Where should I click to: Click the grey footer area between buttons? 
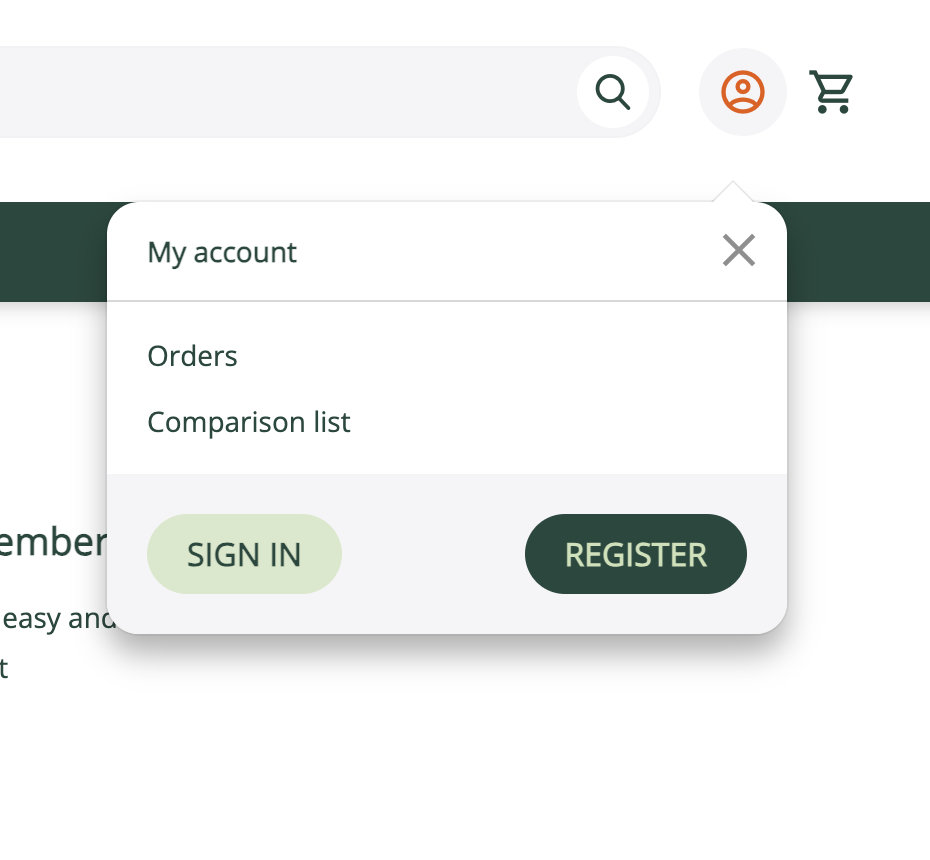433,554
